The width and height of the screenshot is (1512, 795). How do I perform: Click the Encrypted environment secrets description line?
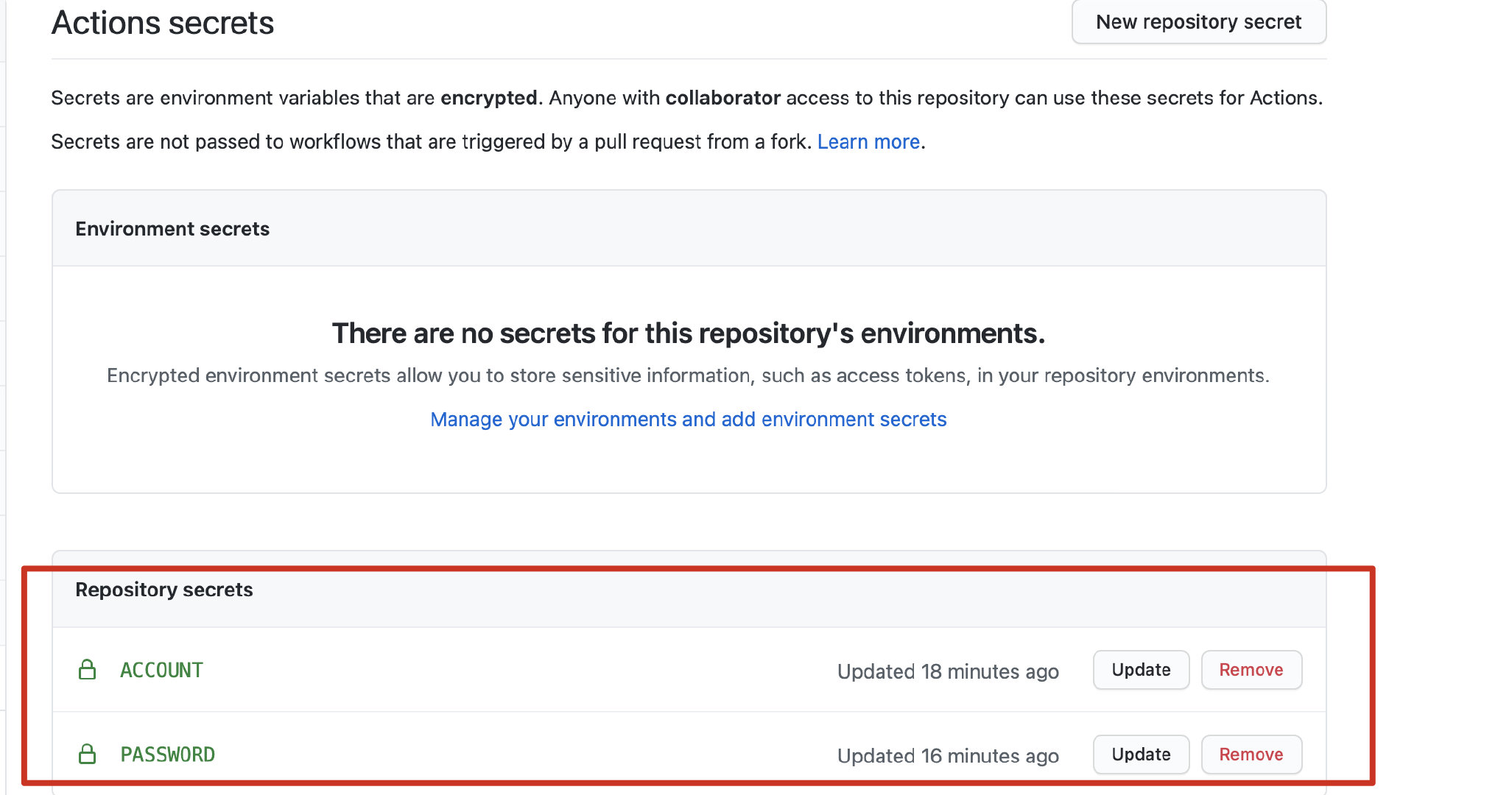pos(688,375)
